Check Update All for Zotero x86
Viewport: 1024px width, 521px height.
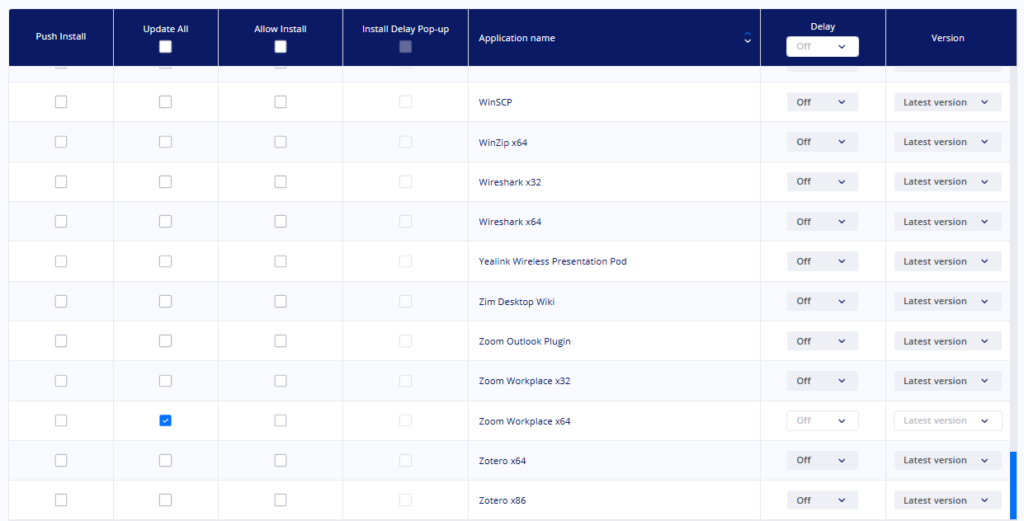[x=165, y=500]
